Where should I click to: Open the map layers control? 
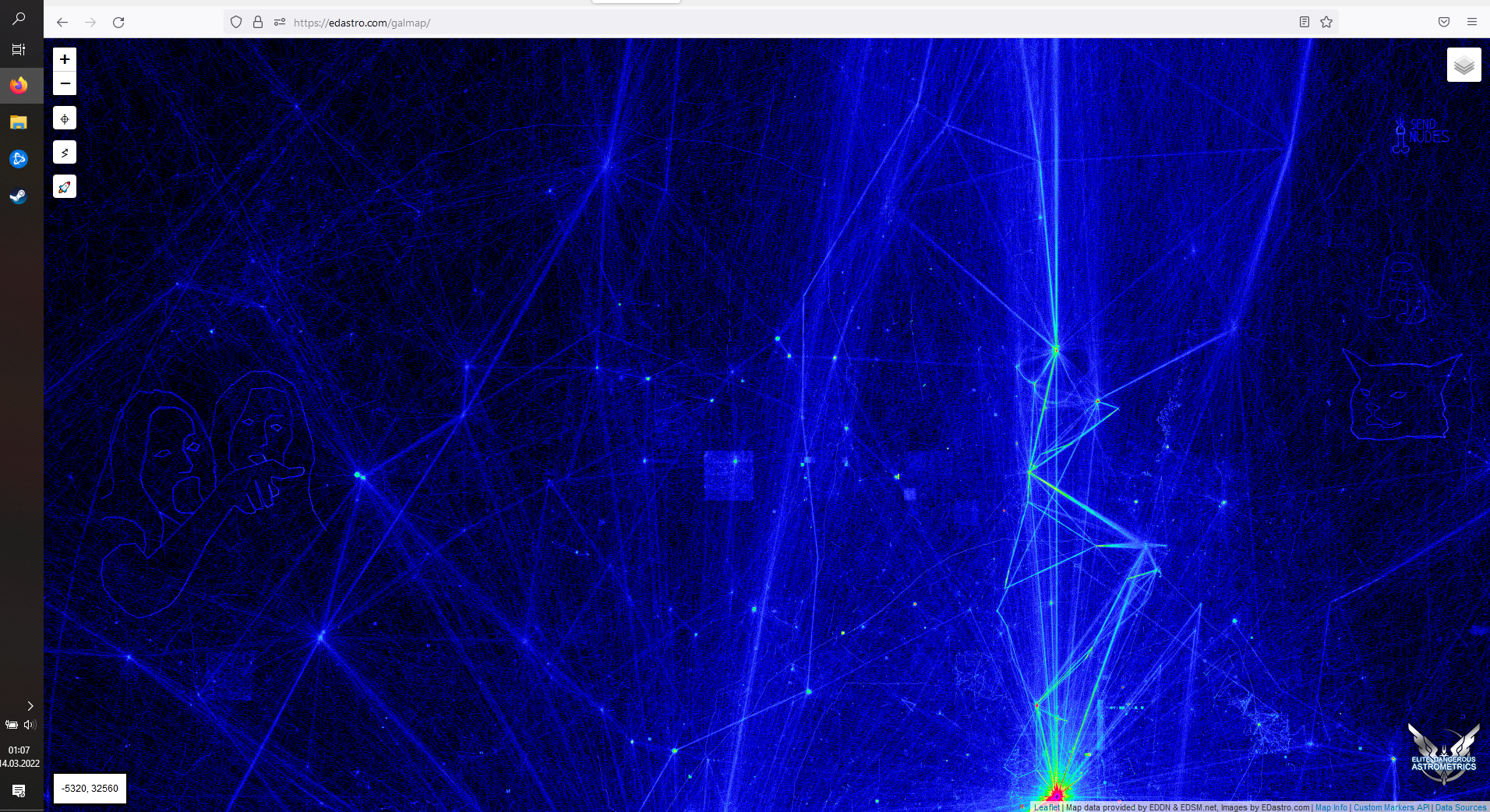[x=1464, y=65]
